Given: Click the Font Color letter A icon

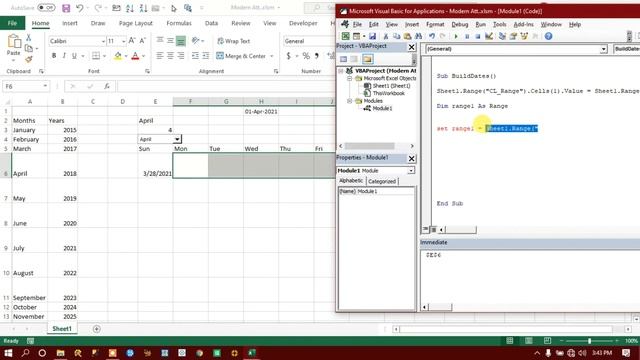Looking at the screenshot, I should (x=135, y=56).
